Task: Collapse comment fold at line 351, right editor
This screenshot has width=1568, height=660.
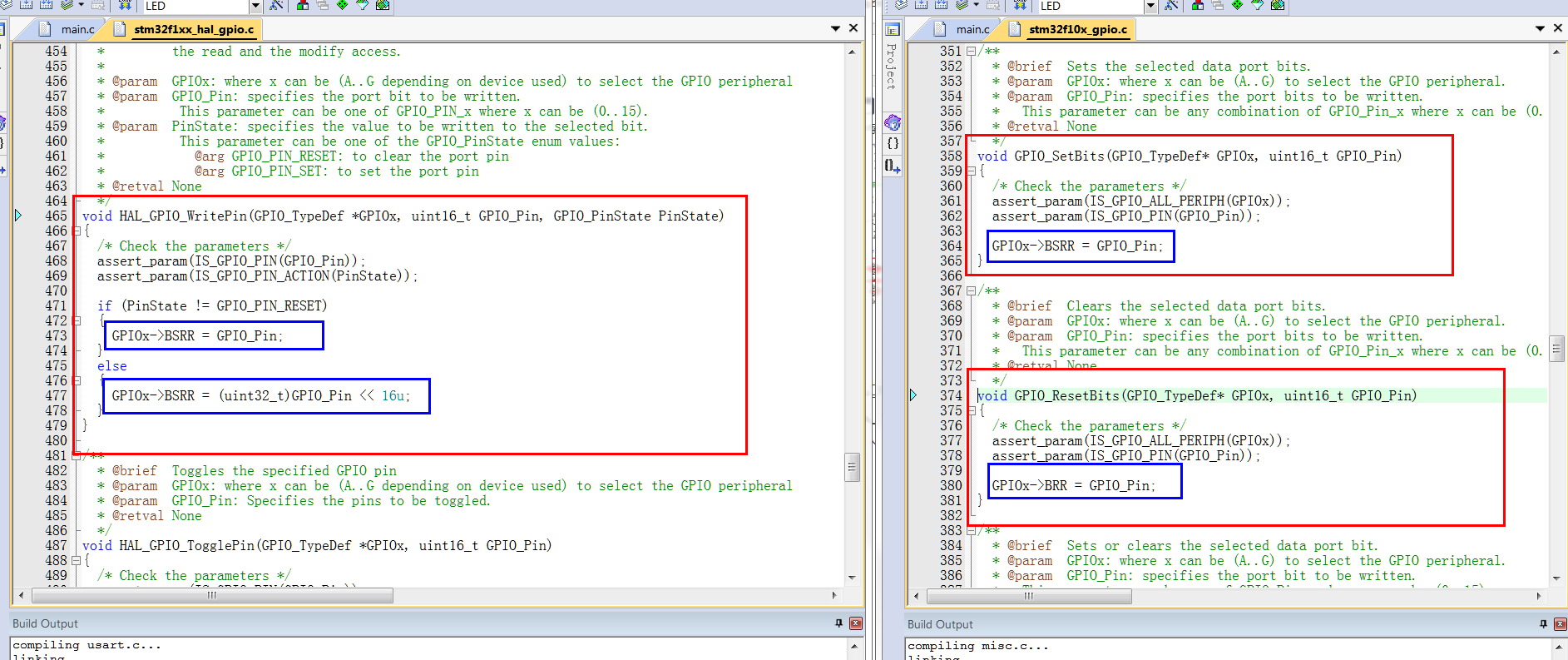Action: (x=971, y=52)
